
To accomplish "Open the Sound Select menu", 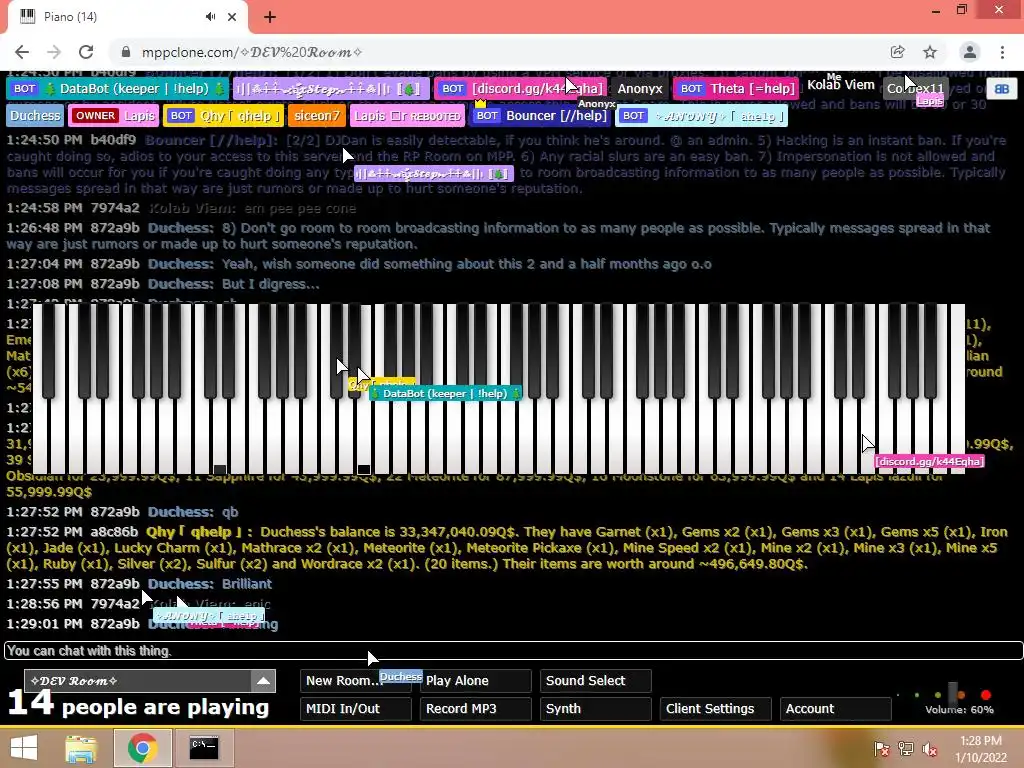I will (596, 680).
